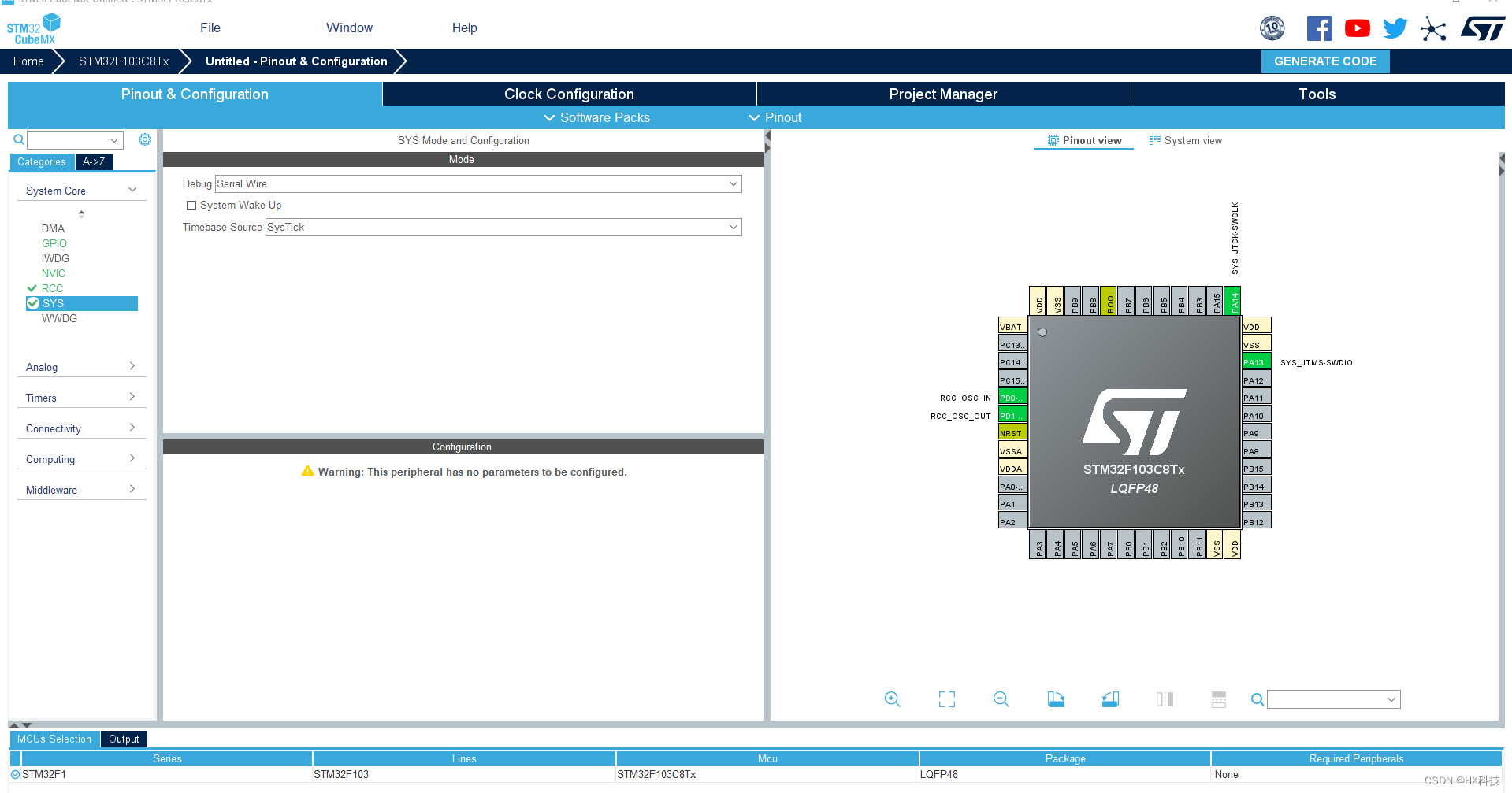
Task: Select GPIO in System Core
Action: point(54,243)
